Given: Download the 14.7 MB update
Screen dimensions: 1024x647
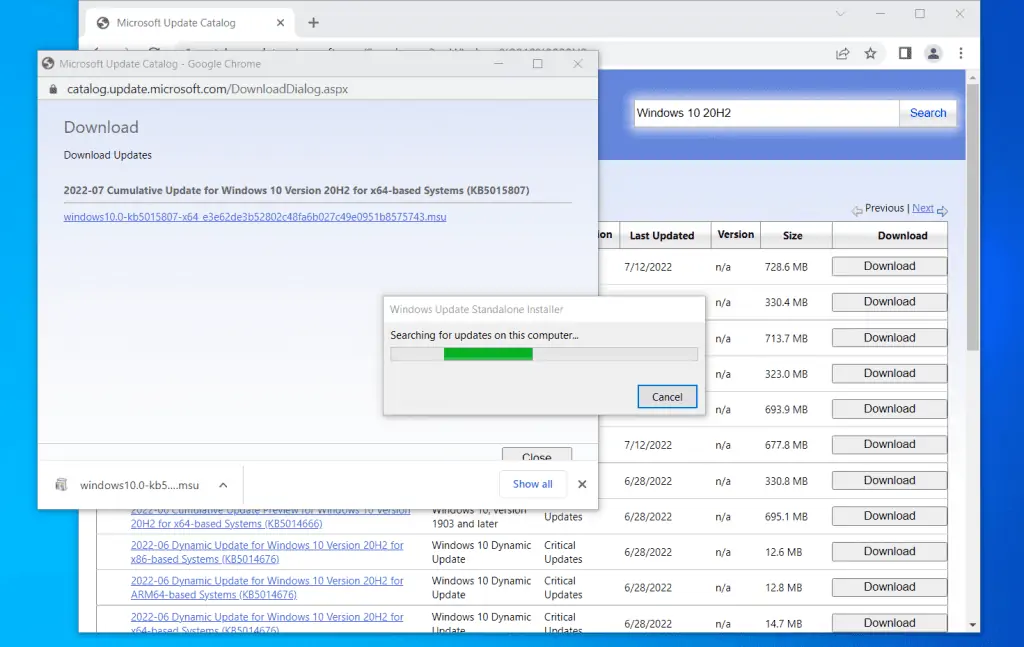Looking at the screenshot, I should coord(889,623).
